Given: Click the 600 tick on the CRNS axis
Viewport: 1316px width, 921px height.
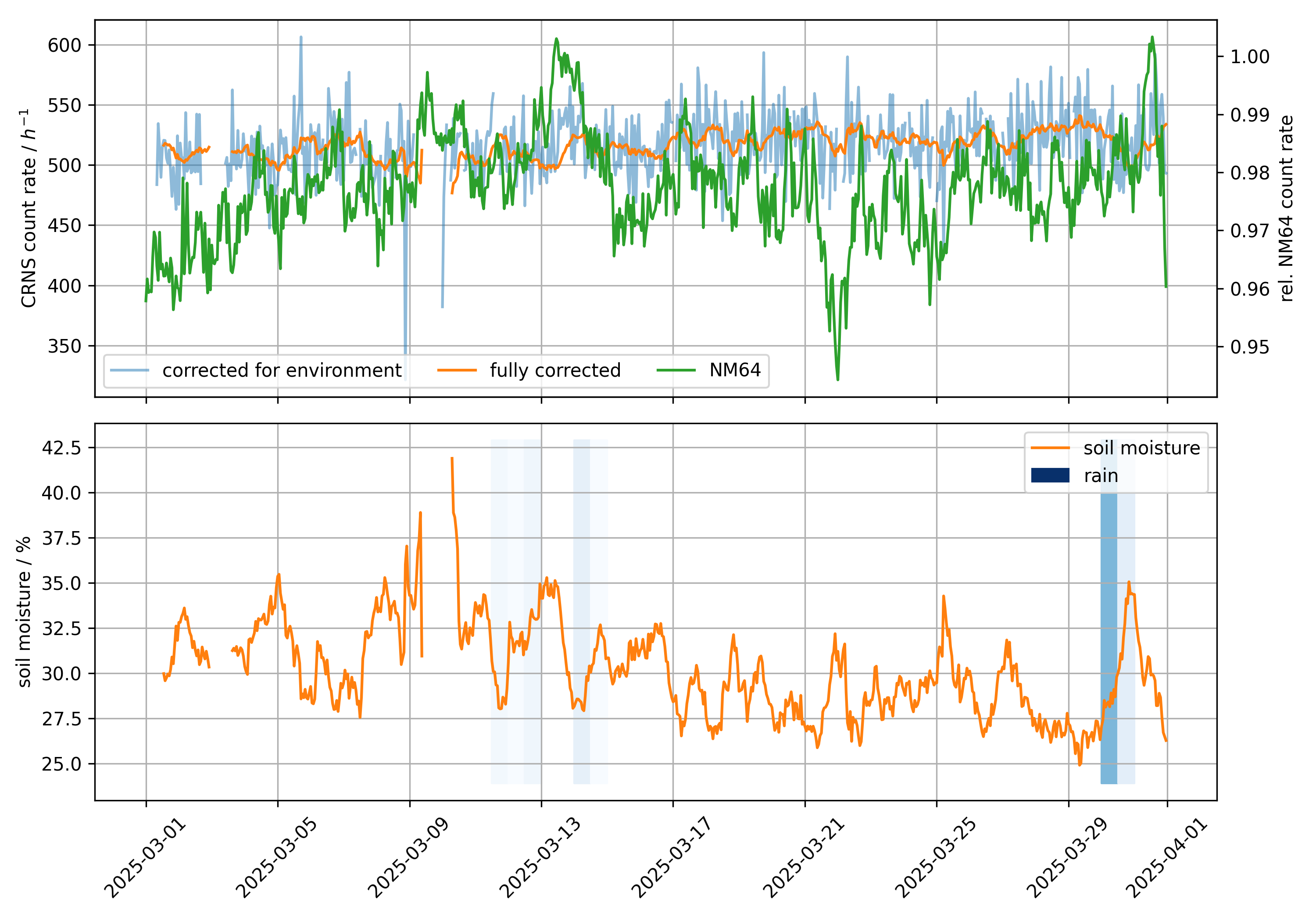Looking at the screenshot, I should point(64,45).
